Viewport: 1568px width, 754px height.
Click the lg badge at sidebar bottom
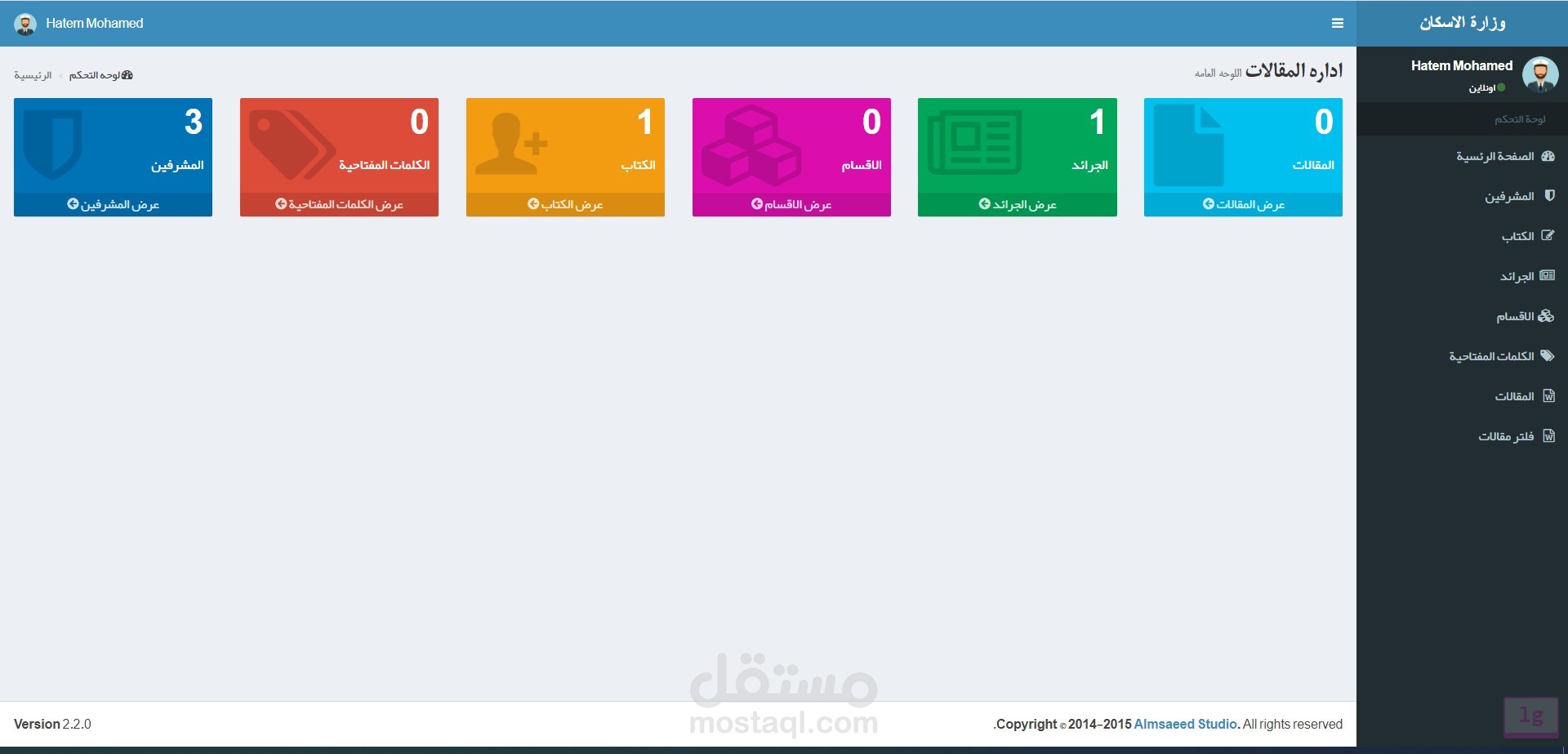coord(1531,716)
